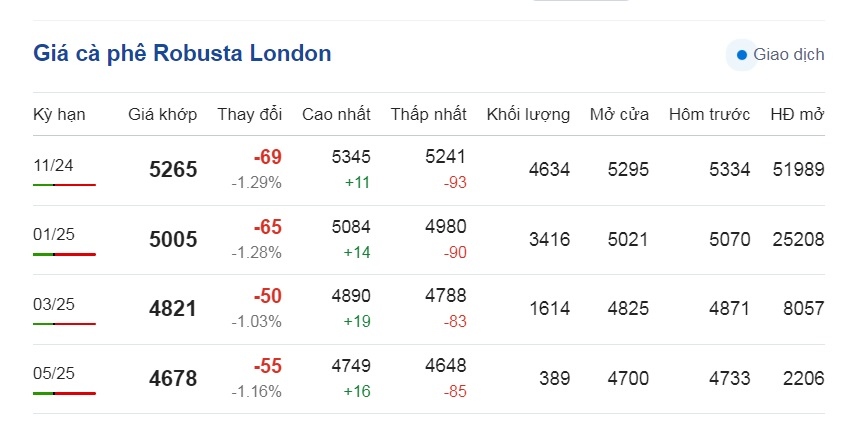Click the Thấp nhất column header

[428, 114]
